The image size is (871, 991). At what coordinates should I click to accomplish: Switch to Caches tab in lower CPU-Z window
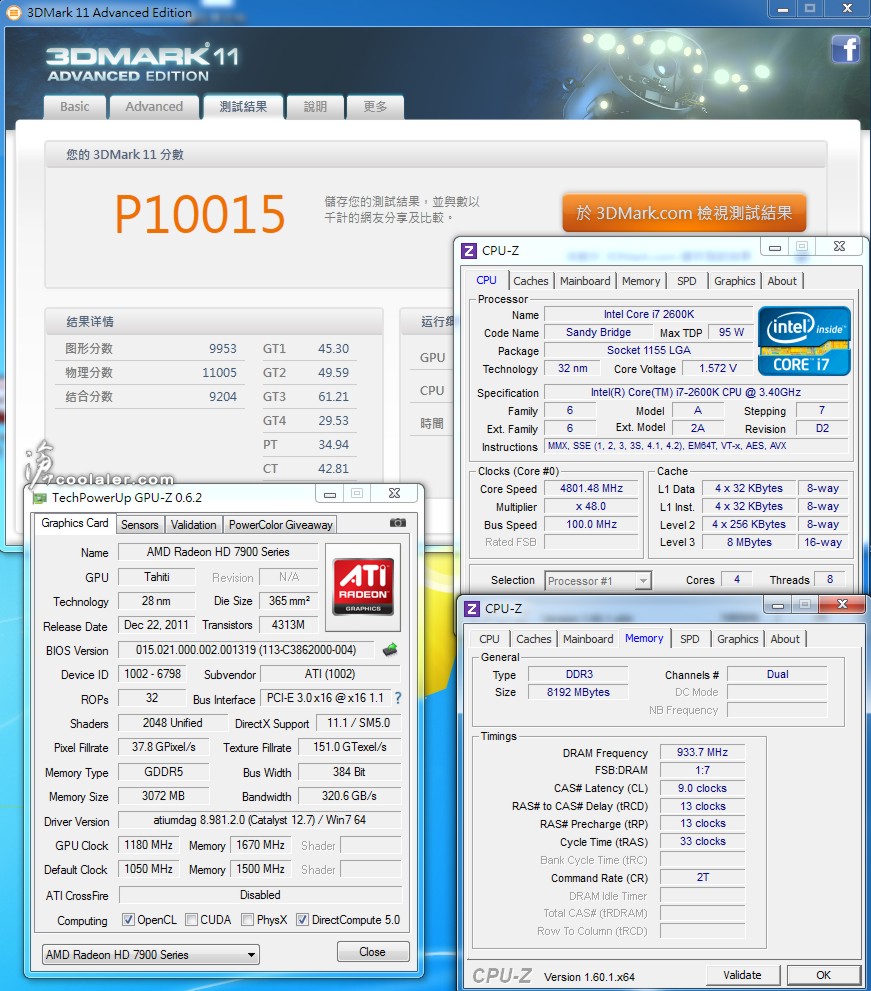533,639
